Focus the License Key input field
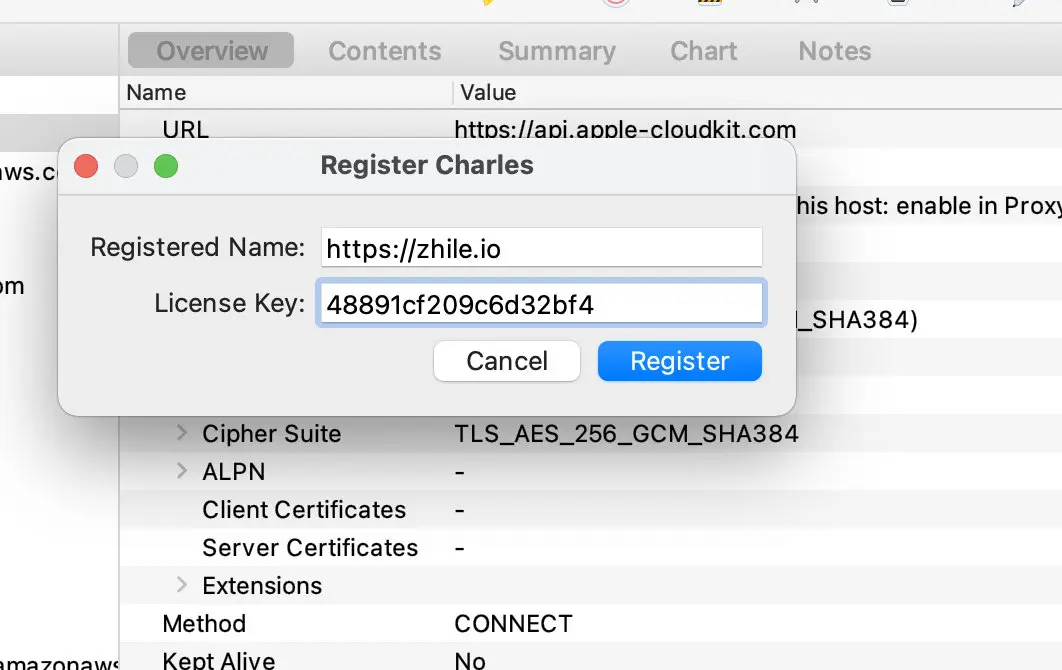Image resolution: width=1062 pixels, height=670 pixels. (541, 304)
